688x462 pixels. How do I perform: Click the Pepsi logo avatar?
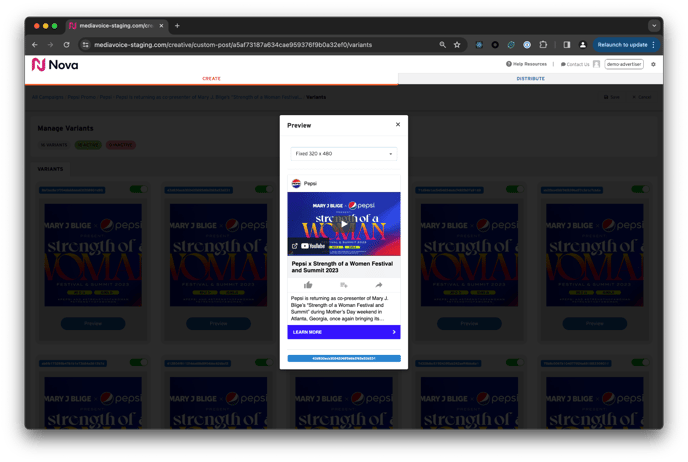(x=296, y=184)
